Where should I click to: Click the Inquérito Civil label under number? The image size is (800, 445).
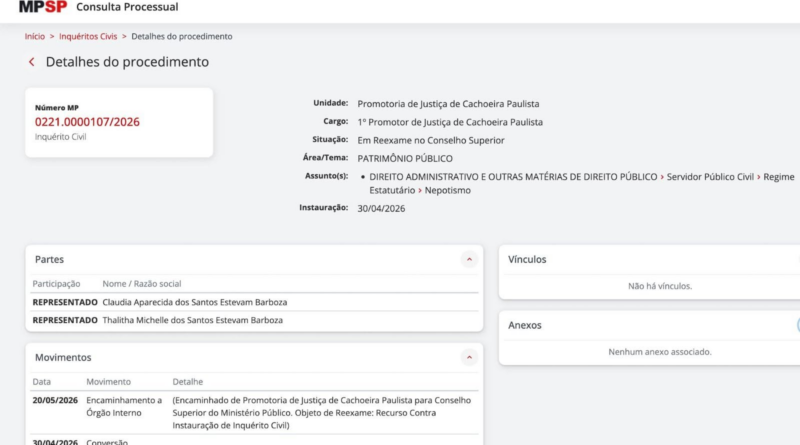[60, 137]
